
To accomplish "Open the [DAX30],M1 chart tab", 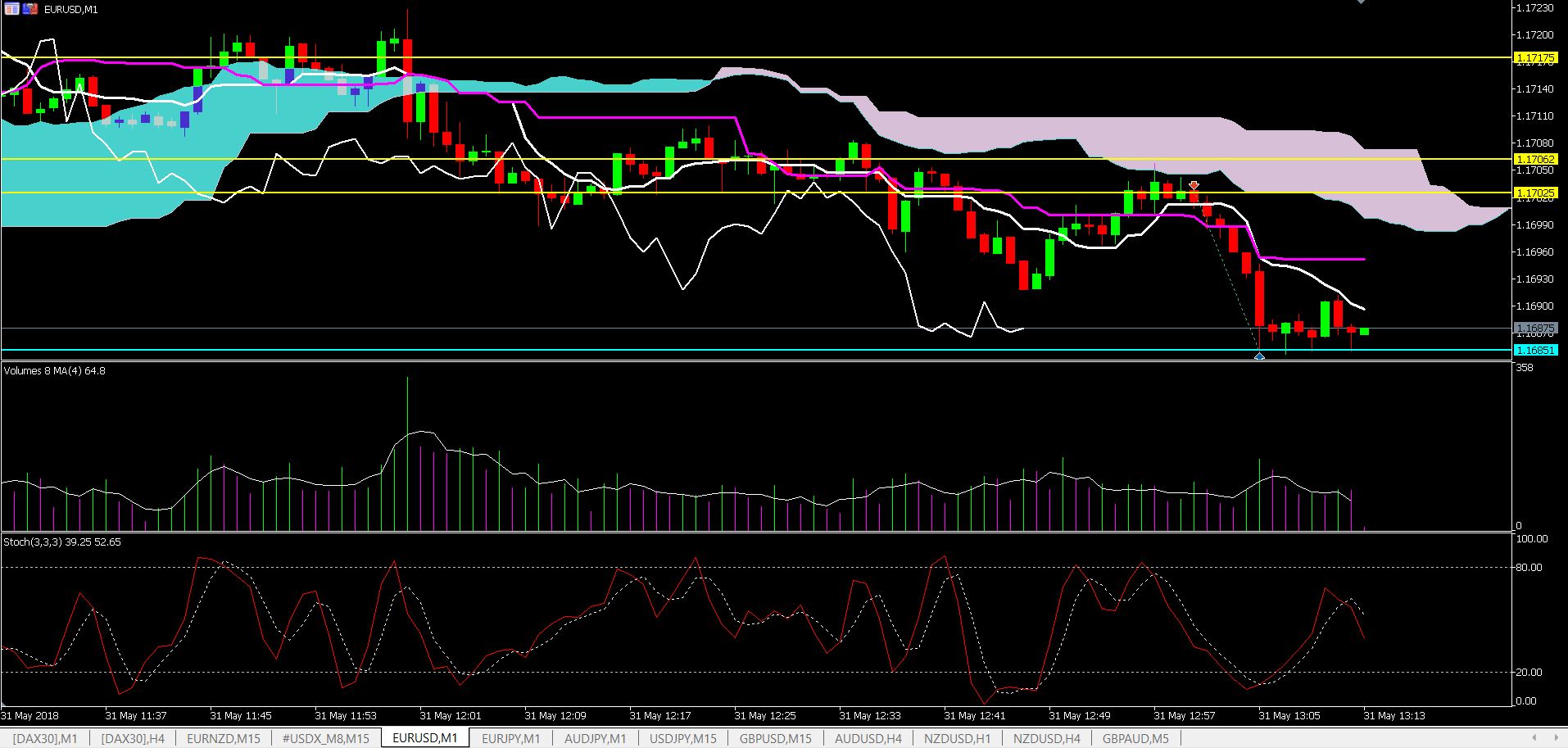I will pos(45,738).
